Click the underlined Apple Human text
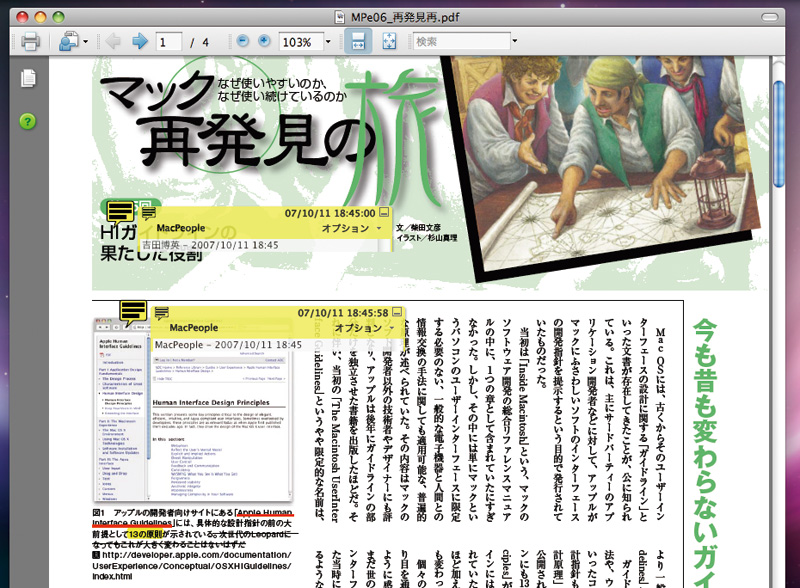The height and width of the screenshot is (588, 800). (x=264, y=512)
